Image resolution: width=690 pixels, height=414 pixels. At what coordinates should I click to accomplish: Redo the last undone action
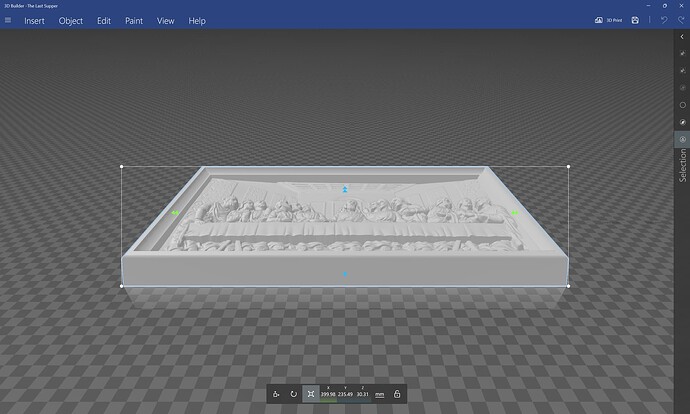(x=681, y=20)
